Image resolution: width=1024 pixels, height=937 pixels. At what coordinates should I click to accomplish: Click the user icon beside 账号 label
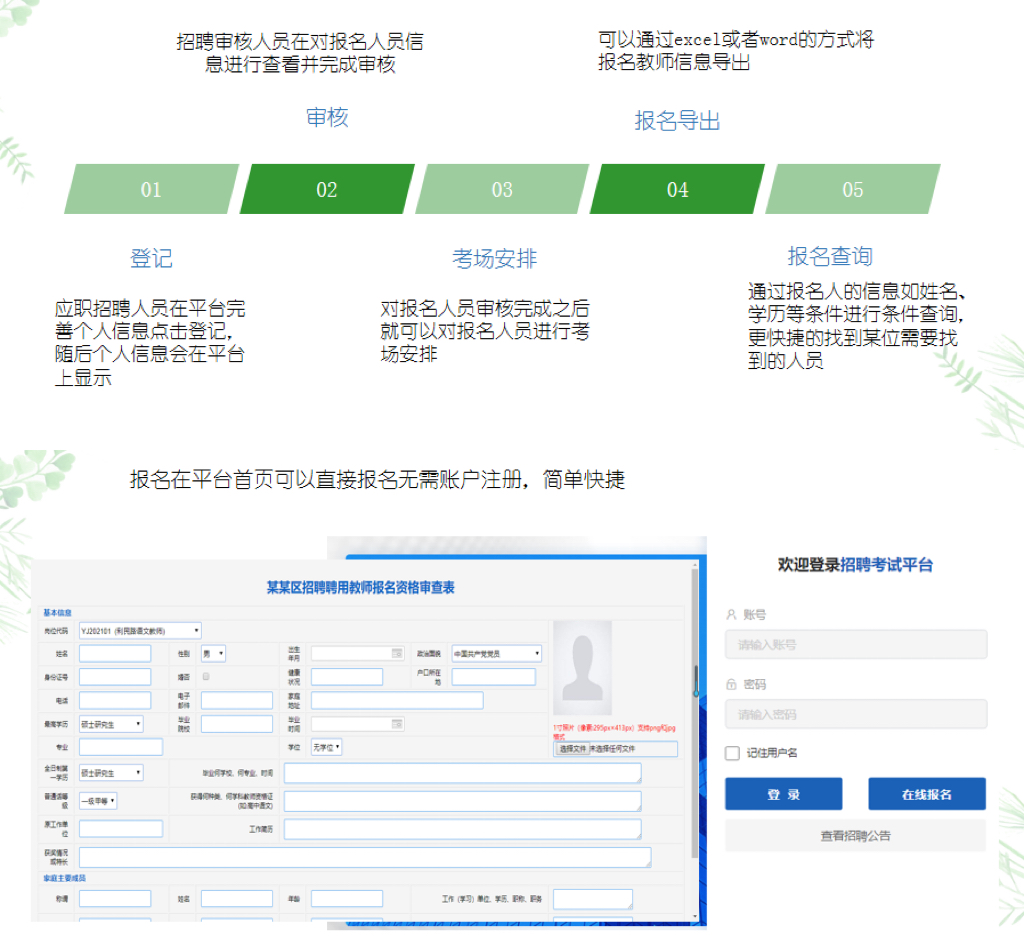pos(731,614)
